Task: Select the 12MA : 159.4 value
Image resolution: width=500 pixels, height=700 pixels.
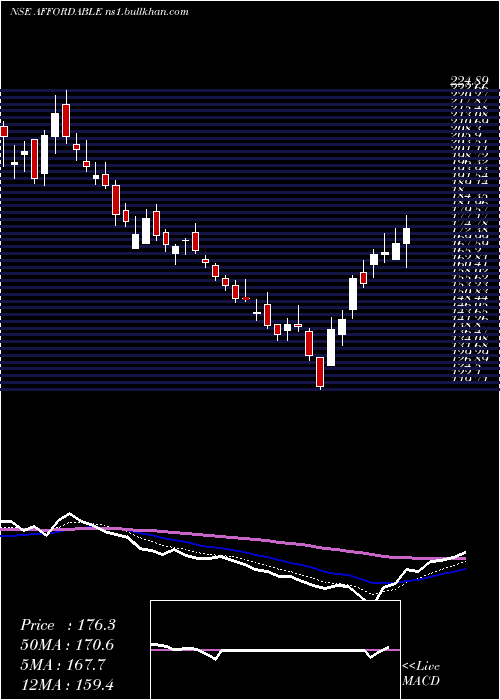Action: click(x=69, y=684)
